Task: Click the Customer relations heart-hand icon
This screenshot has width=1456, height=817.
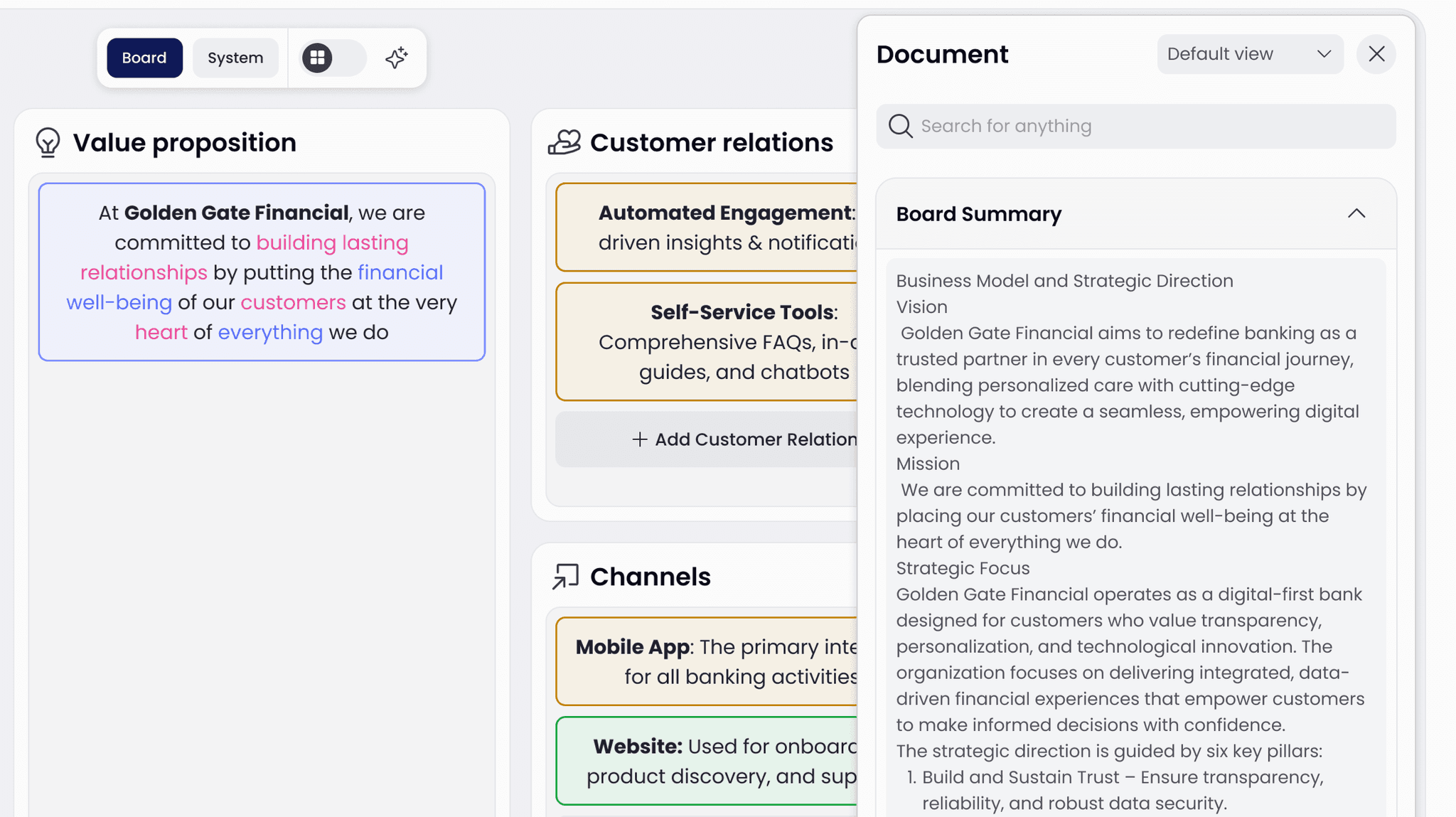Action: (564, 142)
